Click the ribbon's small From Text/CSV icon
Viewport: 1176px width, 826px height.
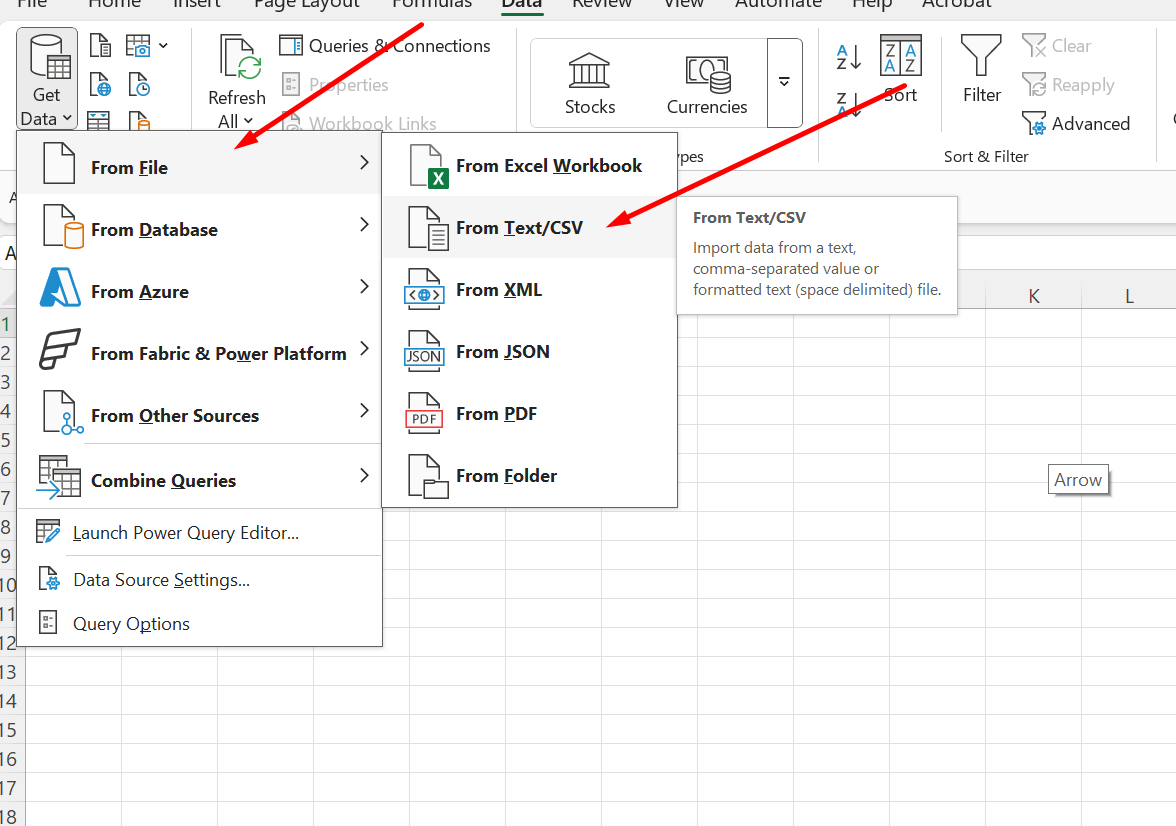click(100, 45)
